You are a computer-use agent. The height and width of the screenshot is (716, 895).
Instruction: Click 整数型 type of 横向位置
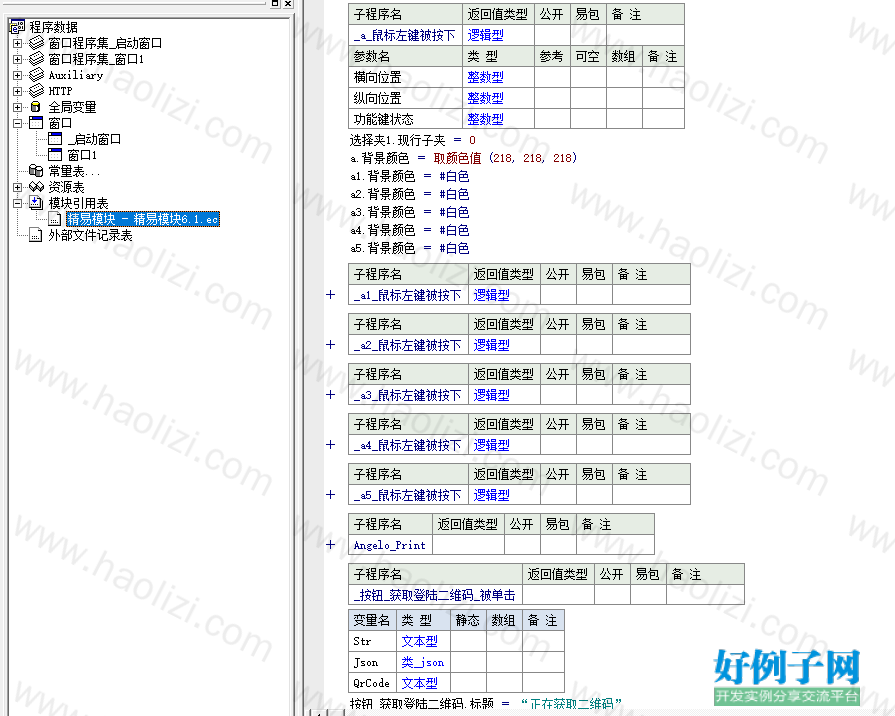pos(486,77)
